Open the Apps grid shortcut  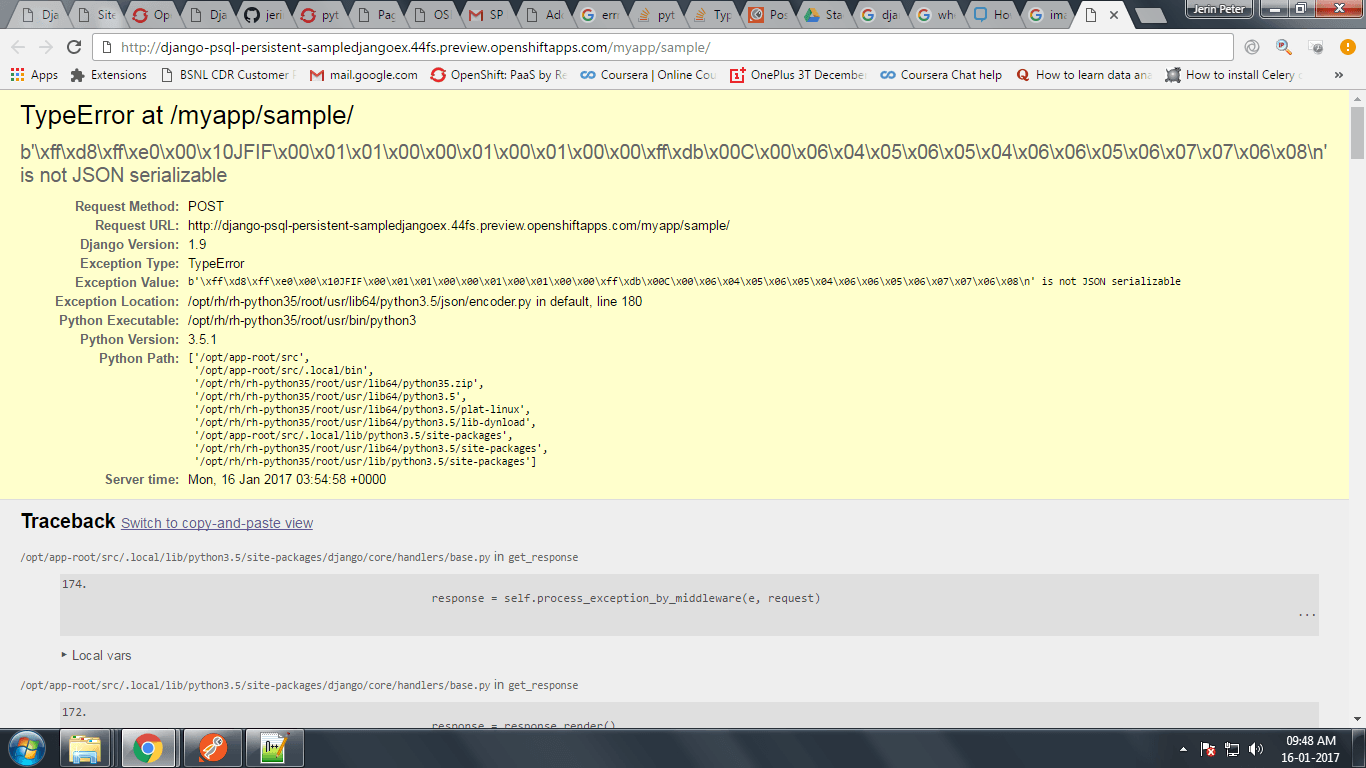34,75
